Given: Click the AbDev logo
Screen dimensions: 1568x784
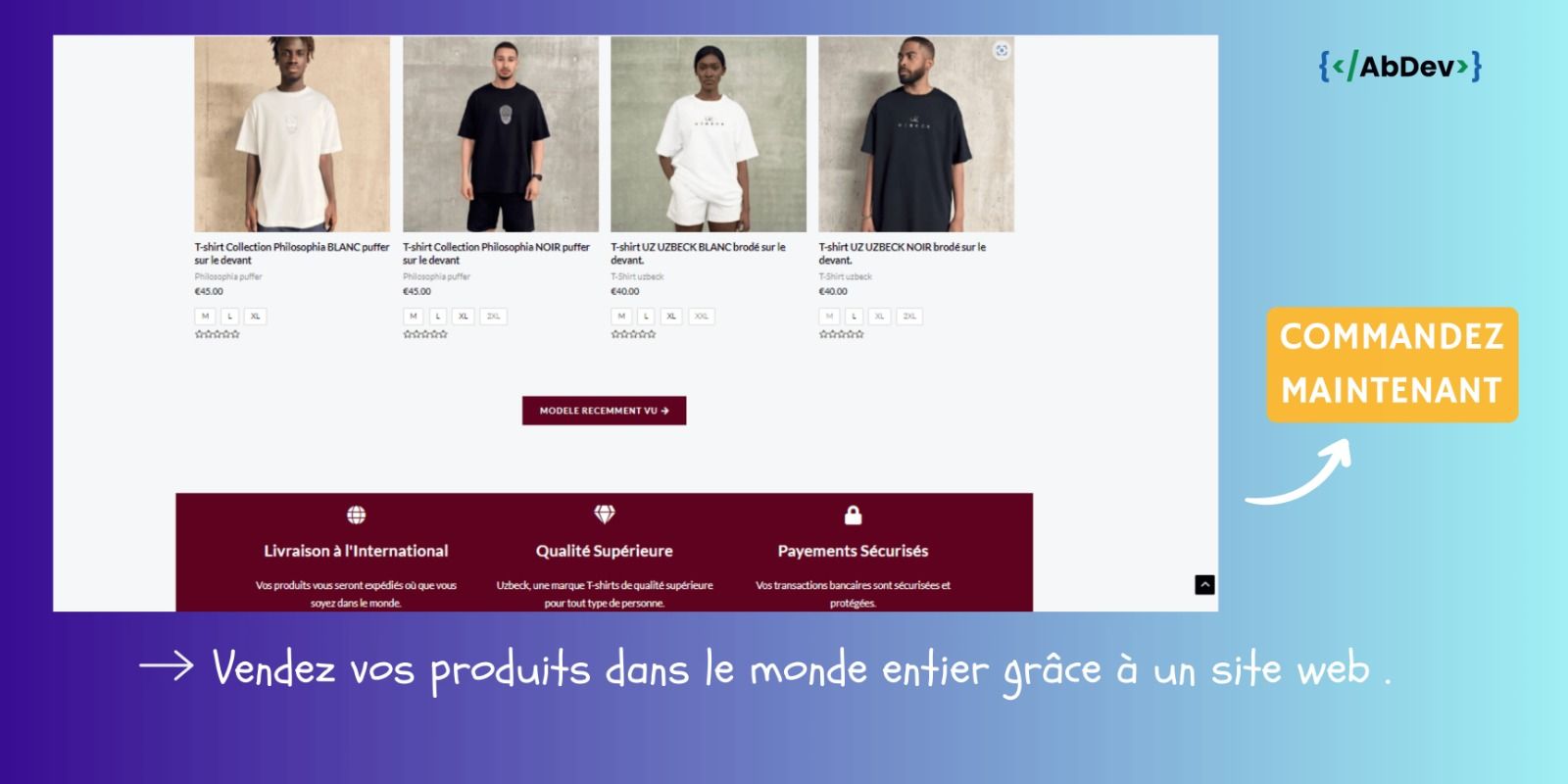Looking at the screenshot, I should [1400, 67].
